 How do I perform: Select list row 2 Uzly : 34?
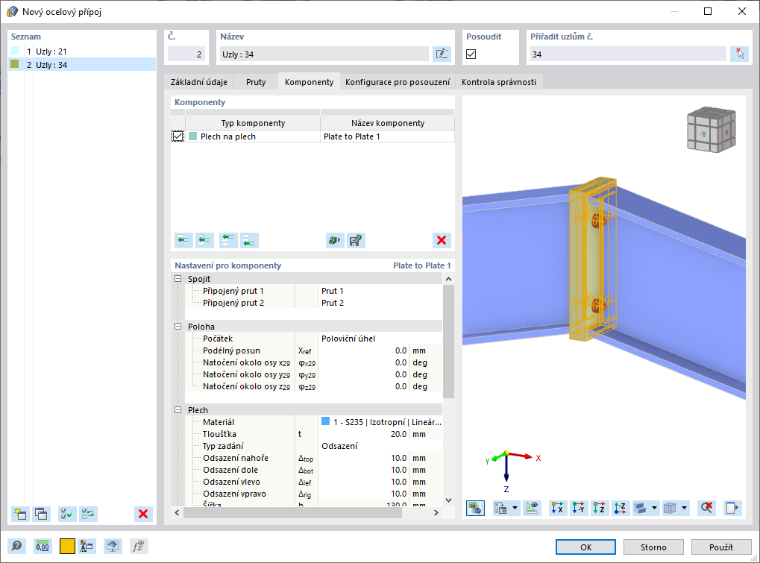(82, 64)
